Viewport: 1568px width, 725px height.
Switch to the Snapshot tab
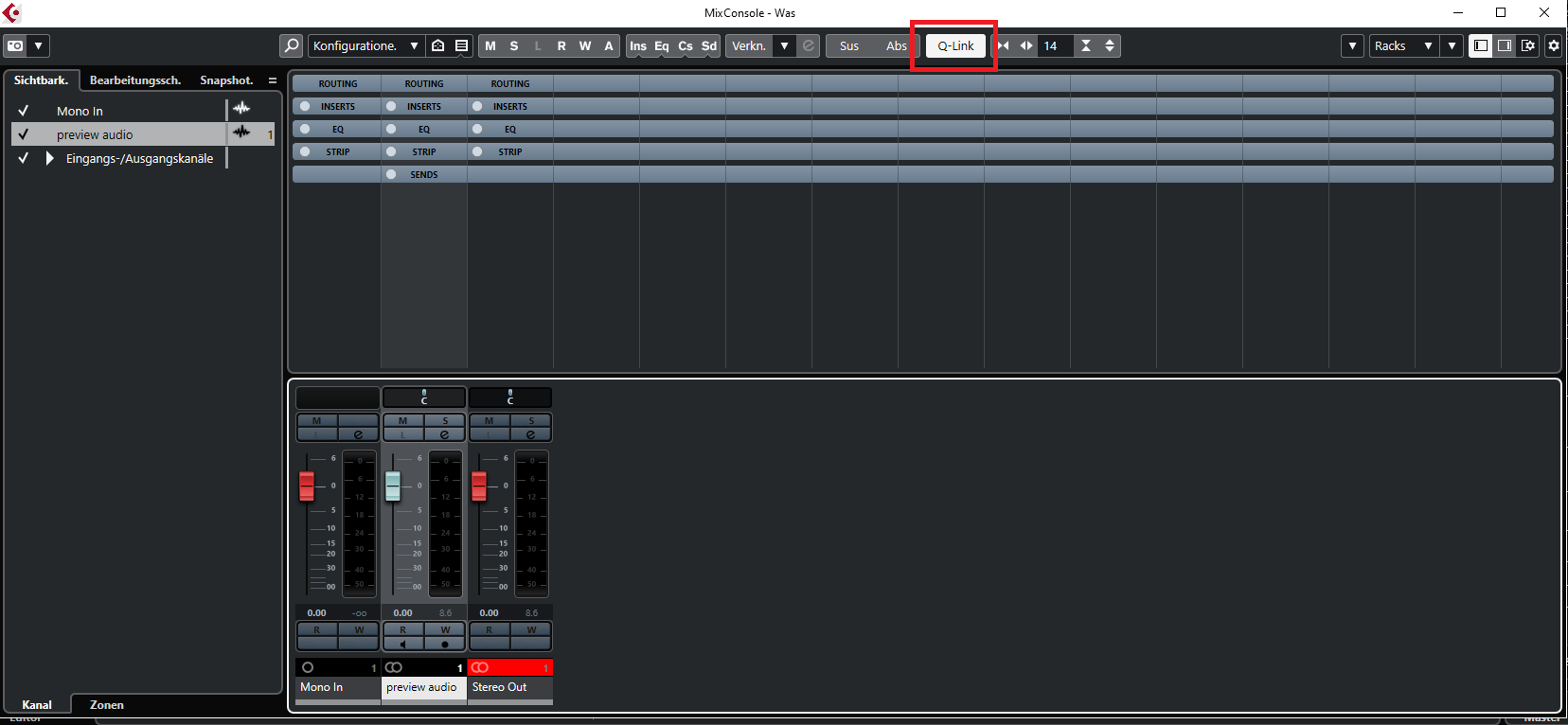(226, 80)
